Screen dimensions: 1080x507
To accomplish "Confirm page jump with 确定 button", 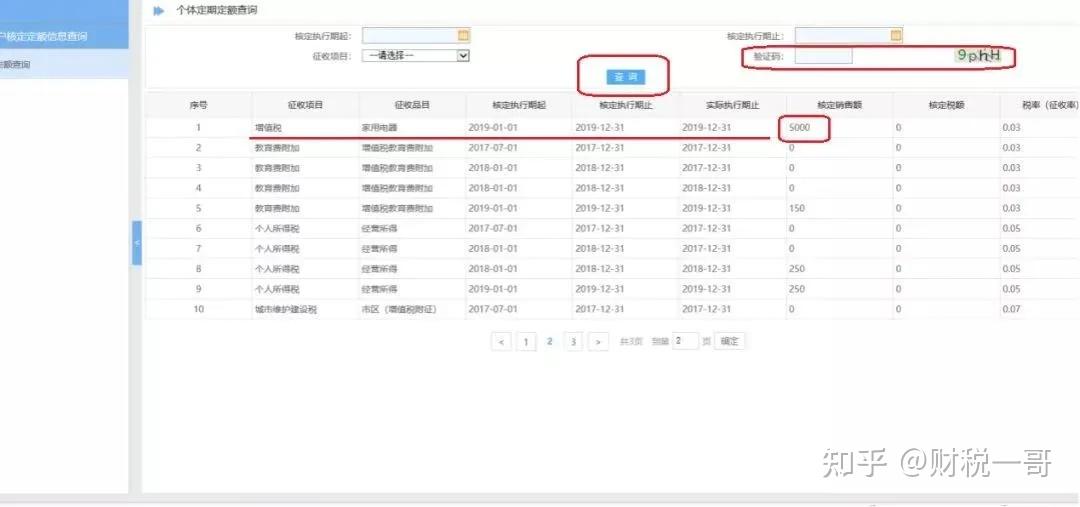I will click(x=729, y=341).
